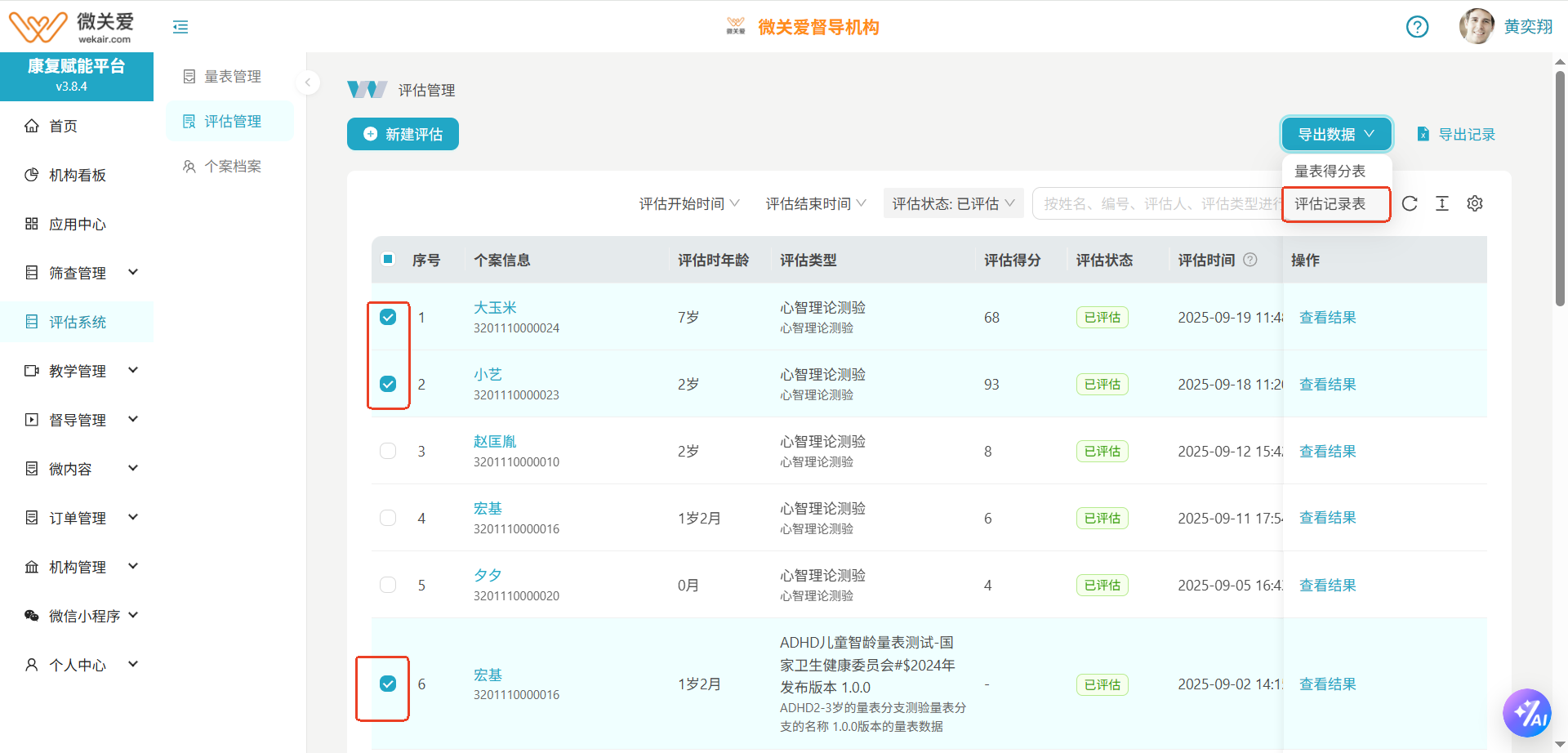Uncheck the checkbox for row 1 大玉米
The width and height of the screenshot is (1568, 753).
388,317
